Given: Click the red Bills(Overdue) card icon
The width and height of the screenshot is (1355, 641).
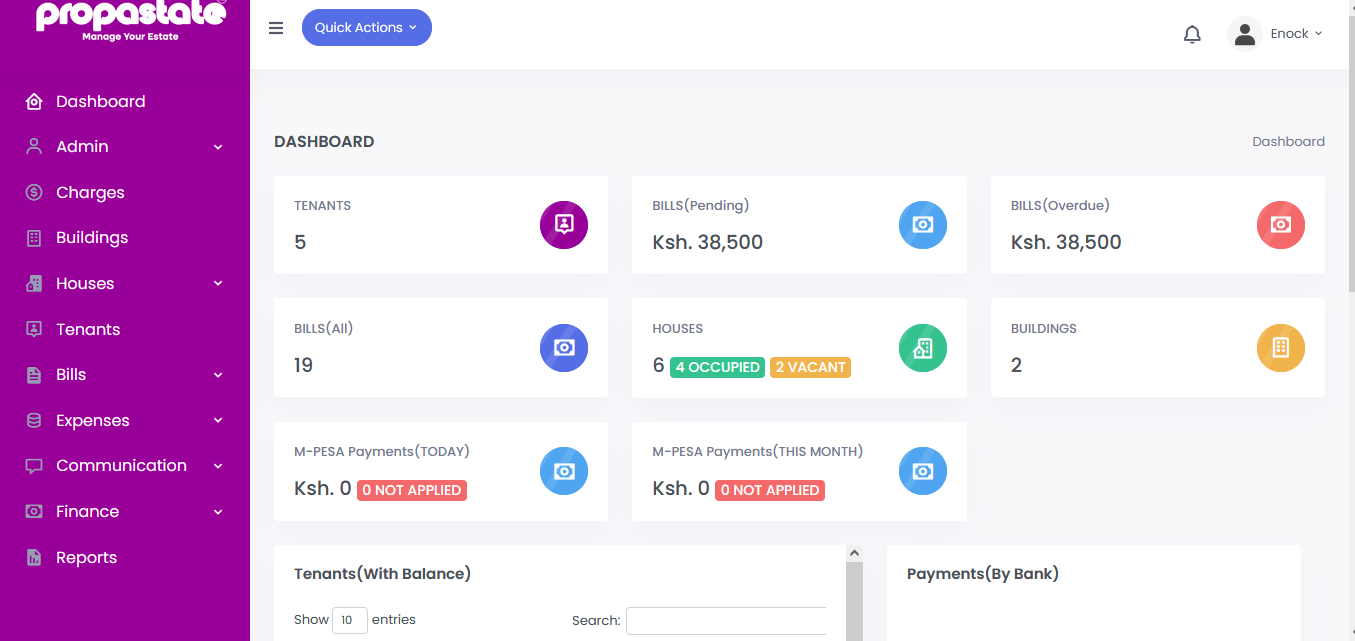Looking at the screenshot, I should [1280, 224].
